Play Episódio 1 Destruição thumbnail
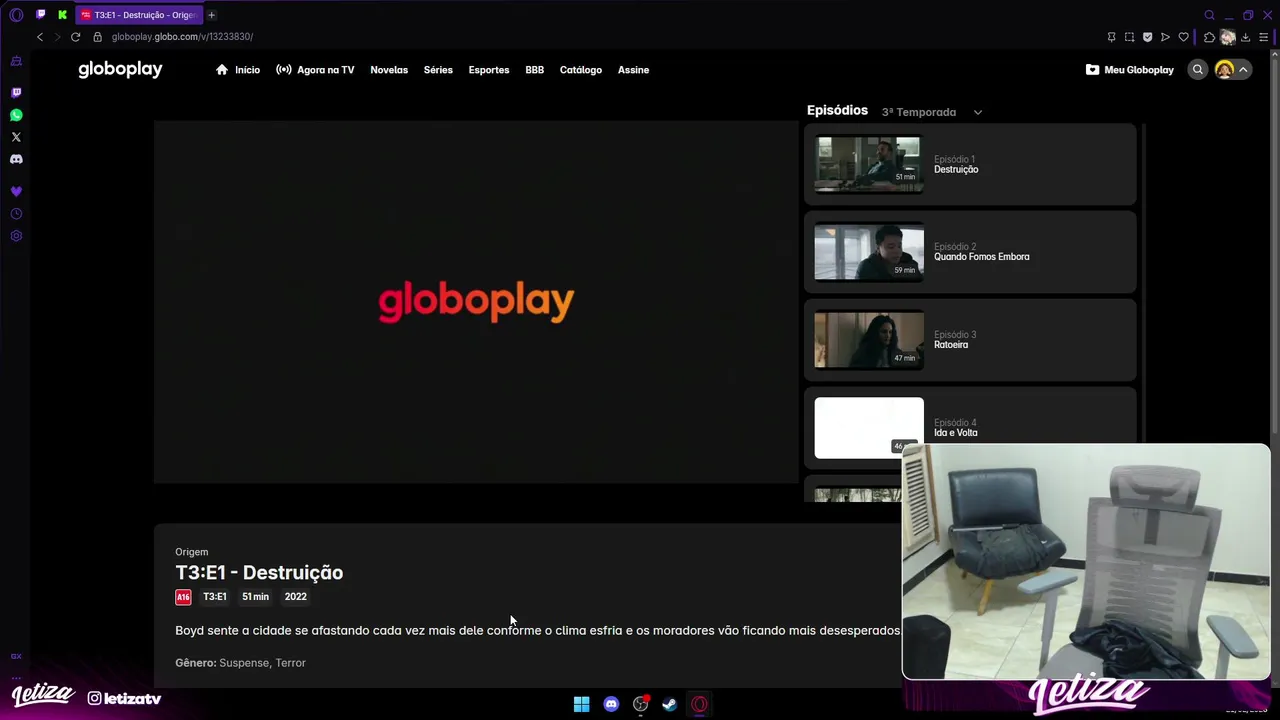Viewport: 1280px width, 720px height. 869,163
